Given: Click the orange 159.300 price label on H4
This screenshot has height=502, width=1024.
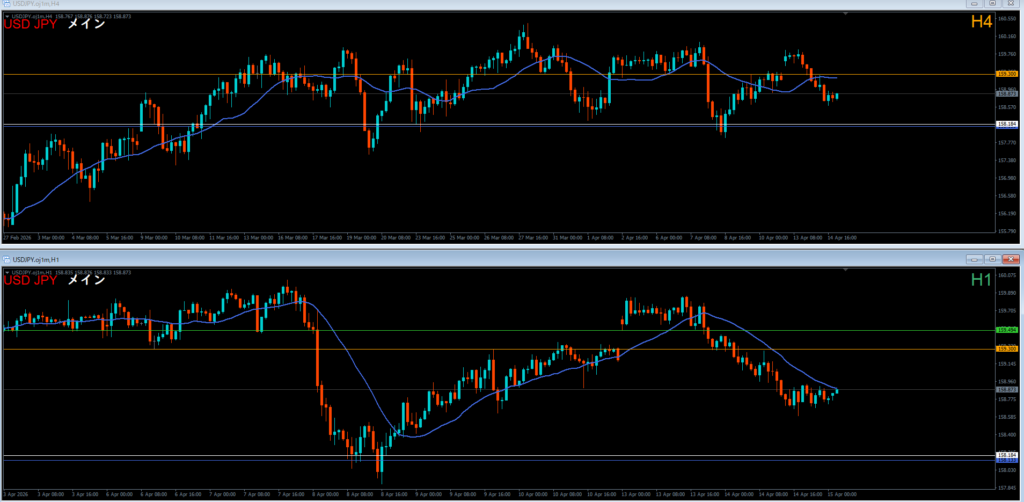Looking at the screenshot, I should [1007, 74].
